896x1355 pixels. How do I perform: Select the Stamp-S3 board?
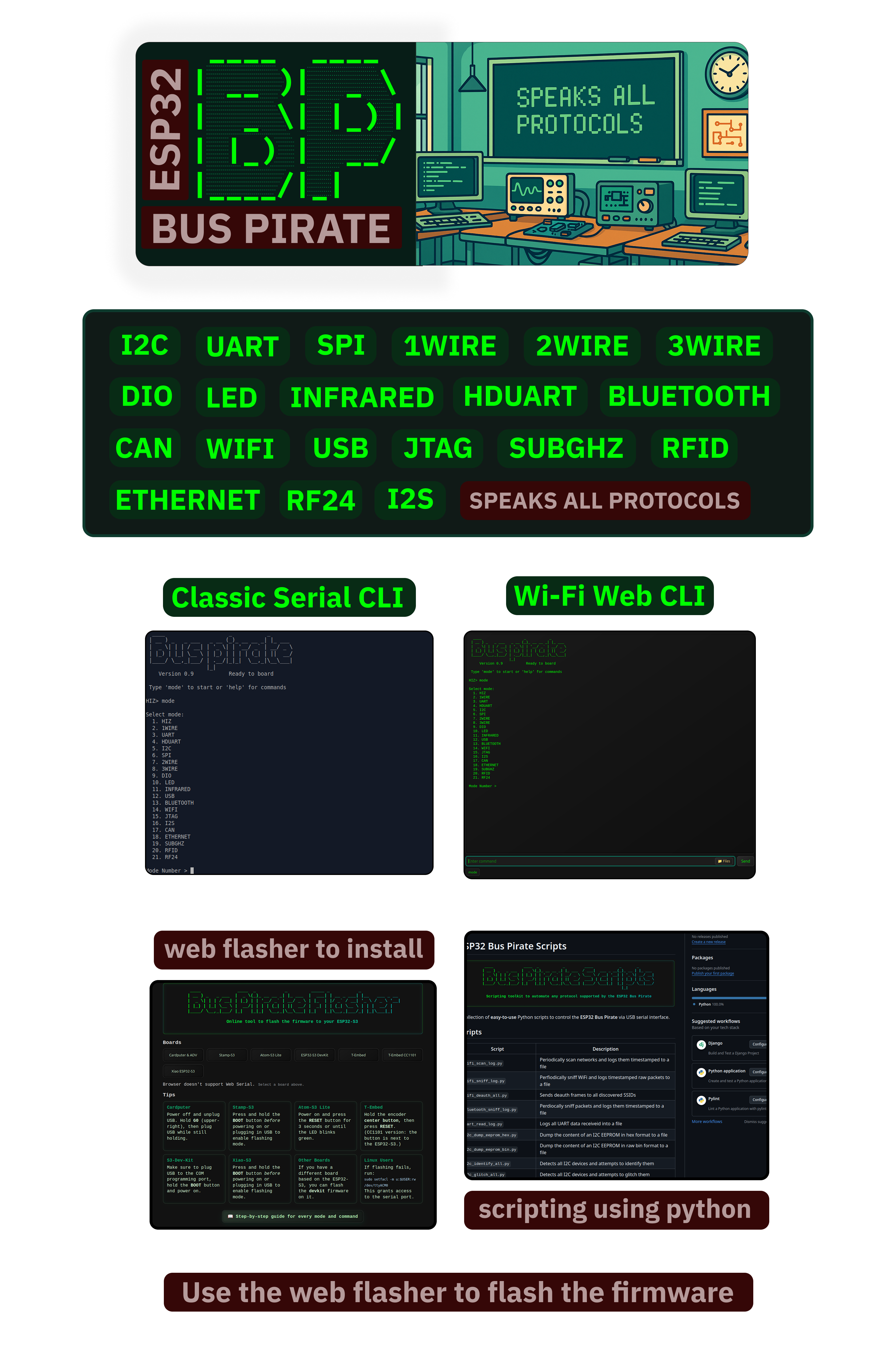(x=227, y=1055)
